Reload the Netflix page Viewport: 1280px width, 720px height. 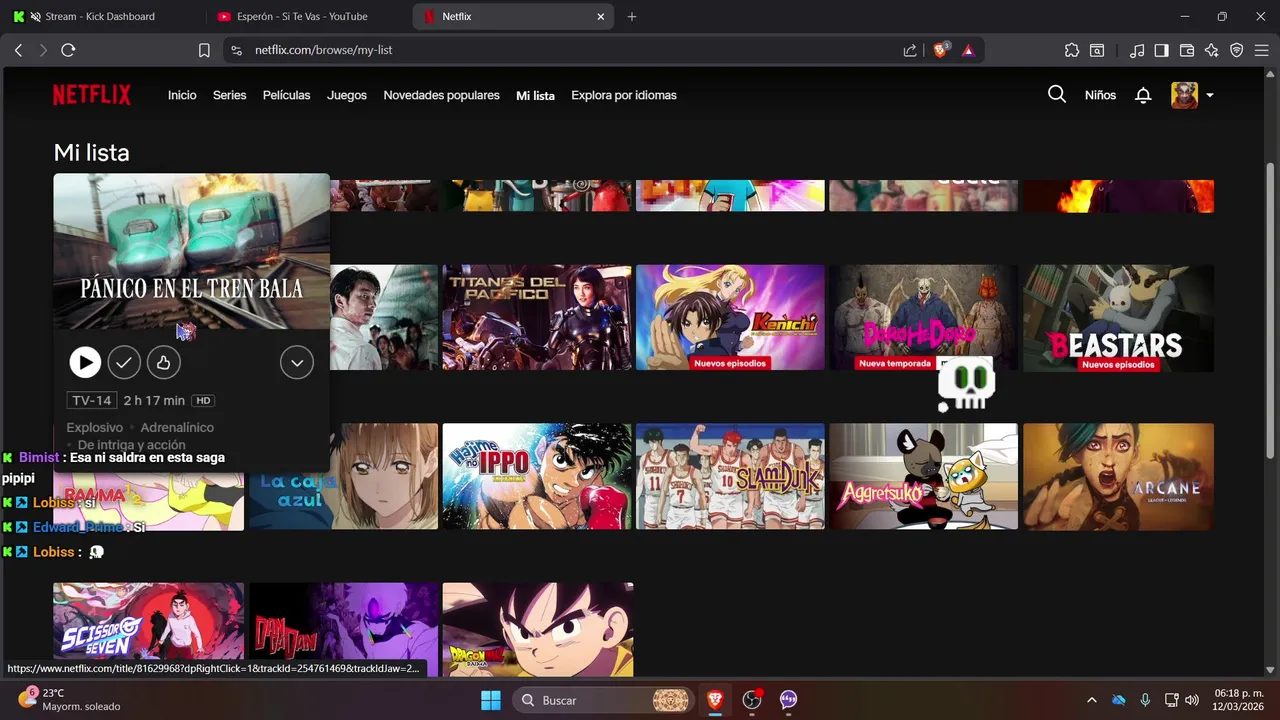pos(68,50)
